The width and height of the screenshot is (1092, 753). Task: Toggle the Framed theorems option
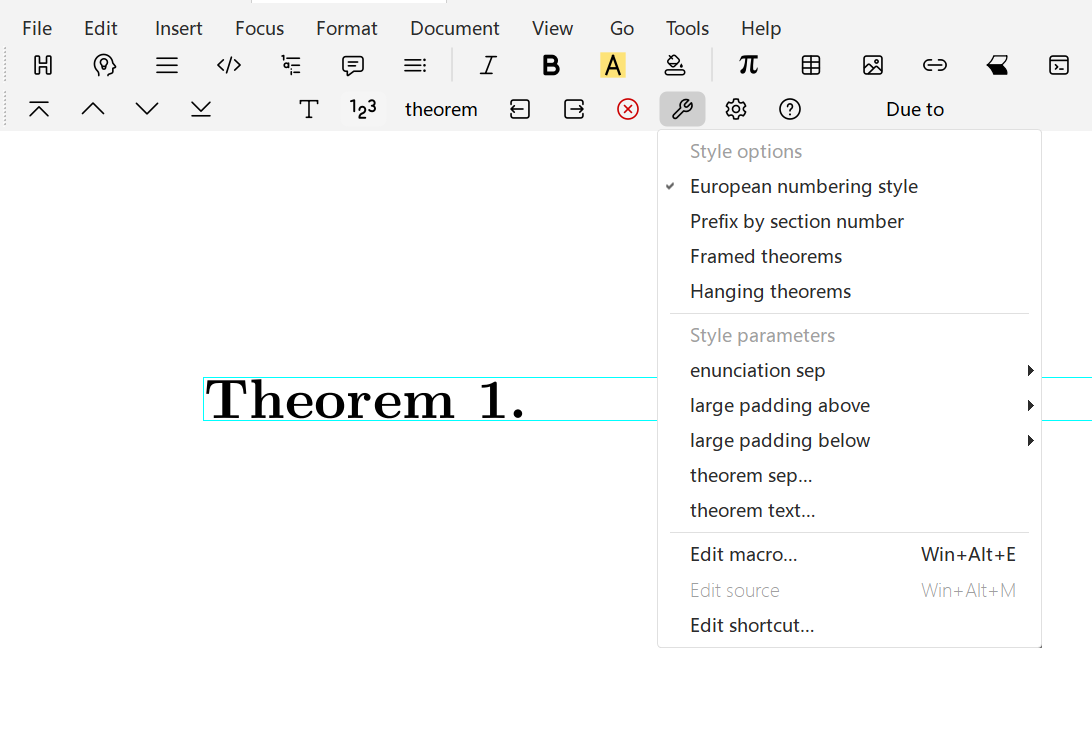coord(765,257)
